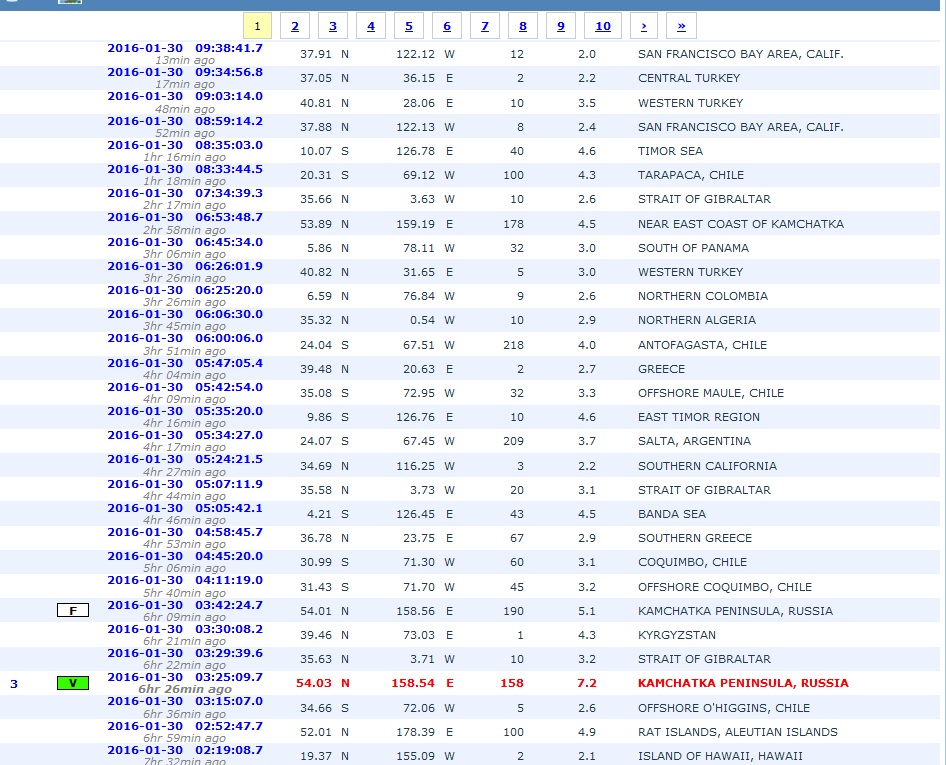Click the 'NORTHERN COLOMBIA' region text

tap(703, 297)
